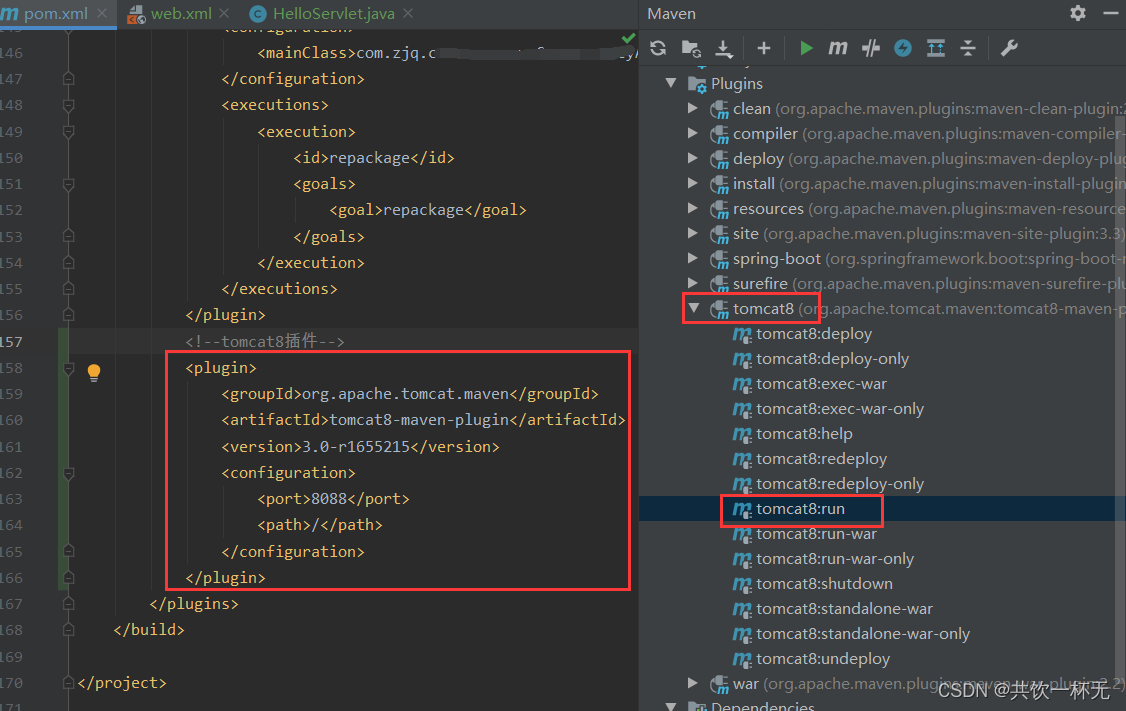Close the HelloServlet.java tab
The image size is (1126, 711).
click(408, 13)
